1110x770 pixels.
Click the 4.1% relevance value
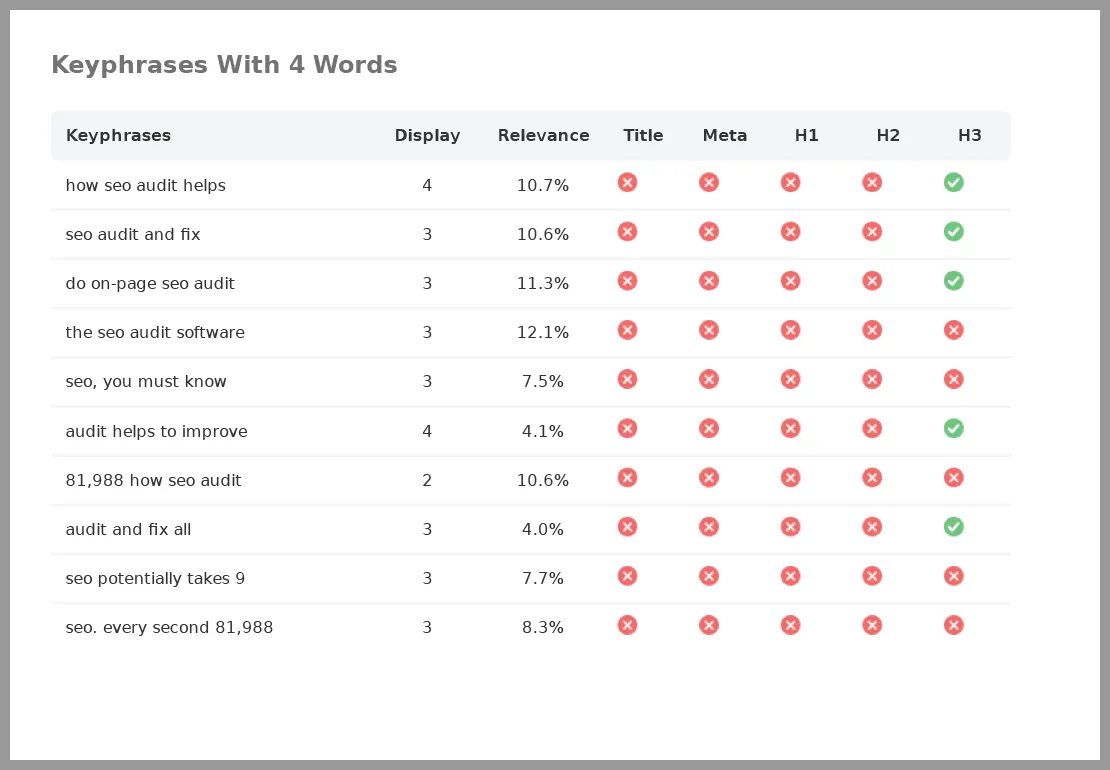pos(543,431)
